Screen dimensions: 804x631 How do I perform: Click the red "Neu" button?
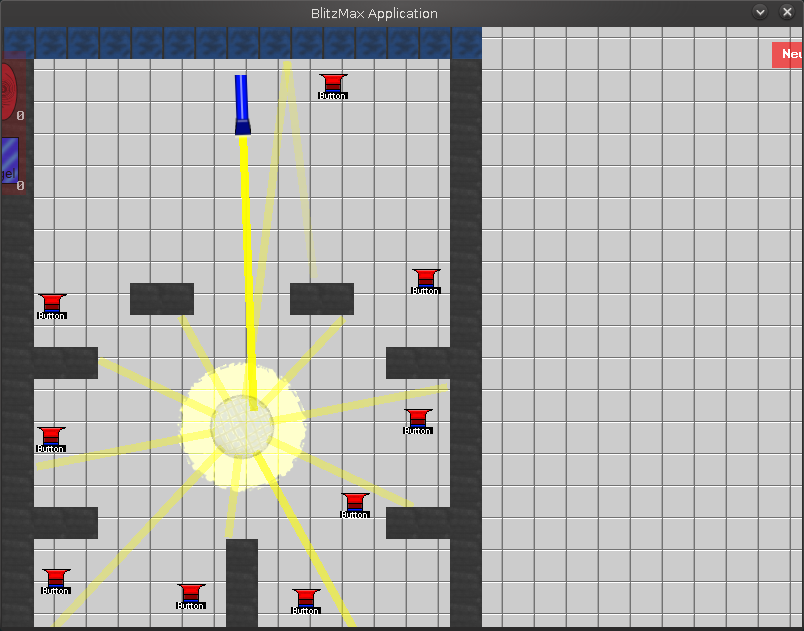(x=788, y=55)
